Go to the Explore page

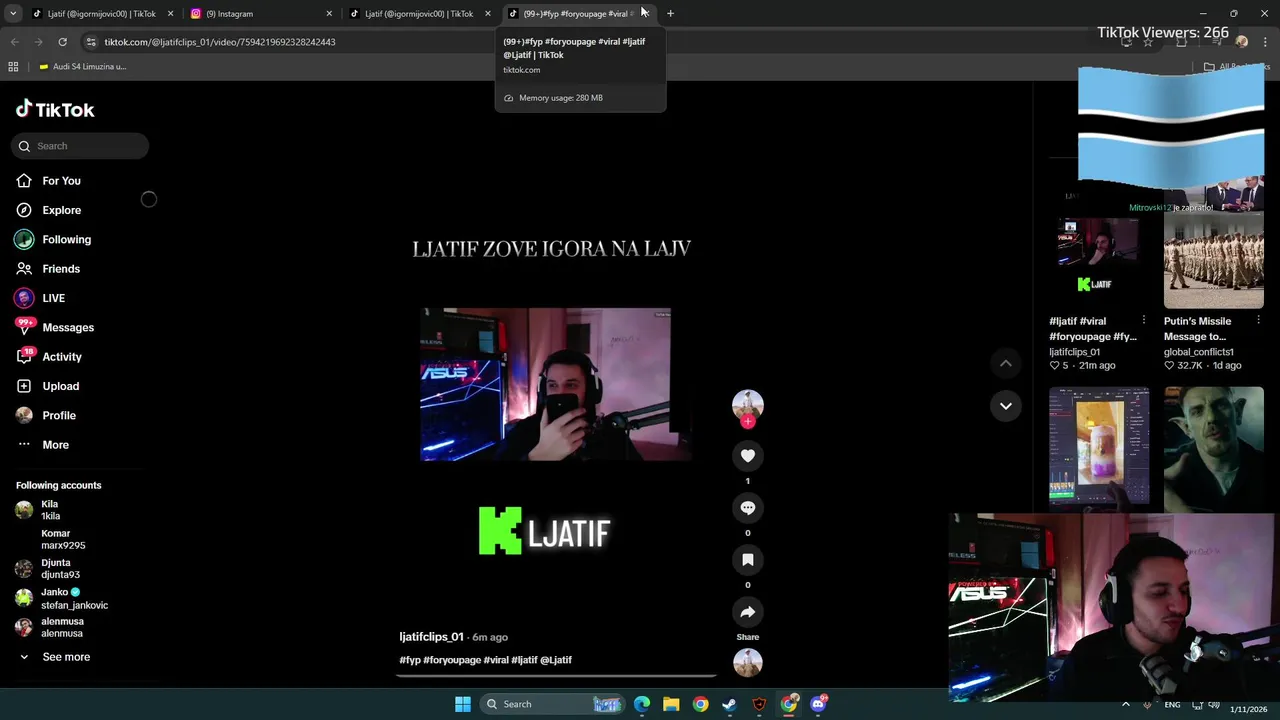click(x=61, y=210)
